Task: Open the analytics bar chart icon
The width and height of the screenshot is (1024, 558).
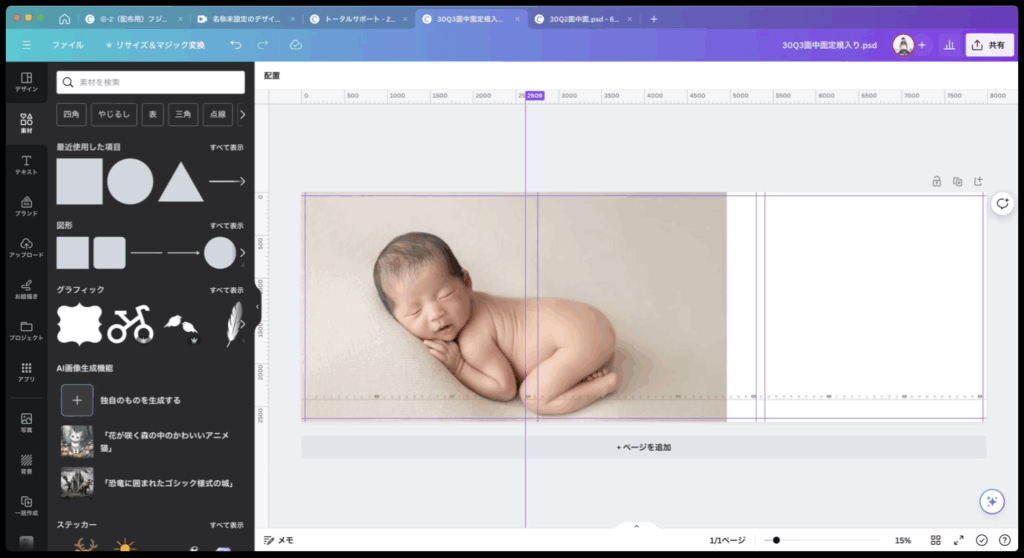Action: click(948, 45)
